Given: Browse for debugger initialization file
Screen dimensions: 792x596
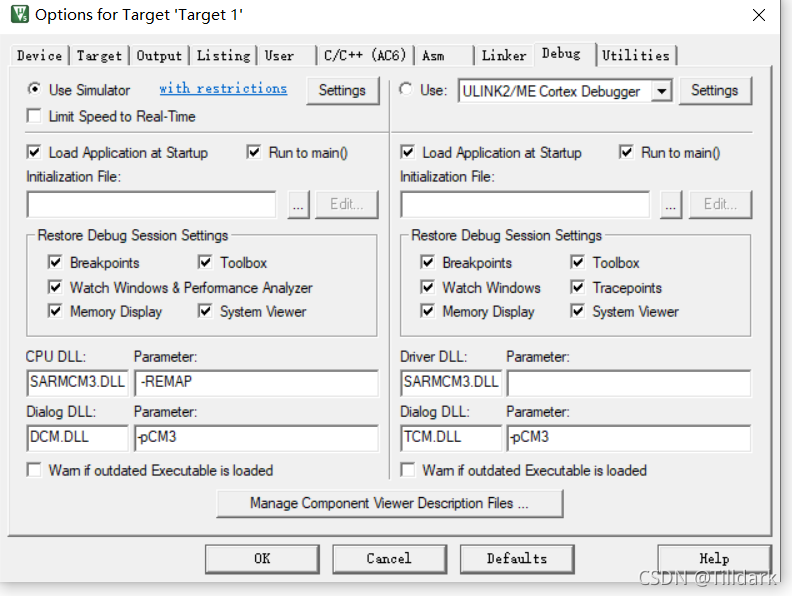Looking at the screenshot, I should pyautogui.click(x=671, y=205).
